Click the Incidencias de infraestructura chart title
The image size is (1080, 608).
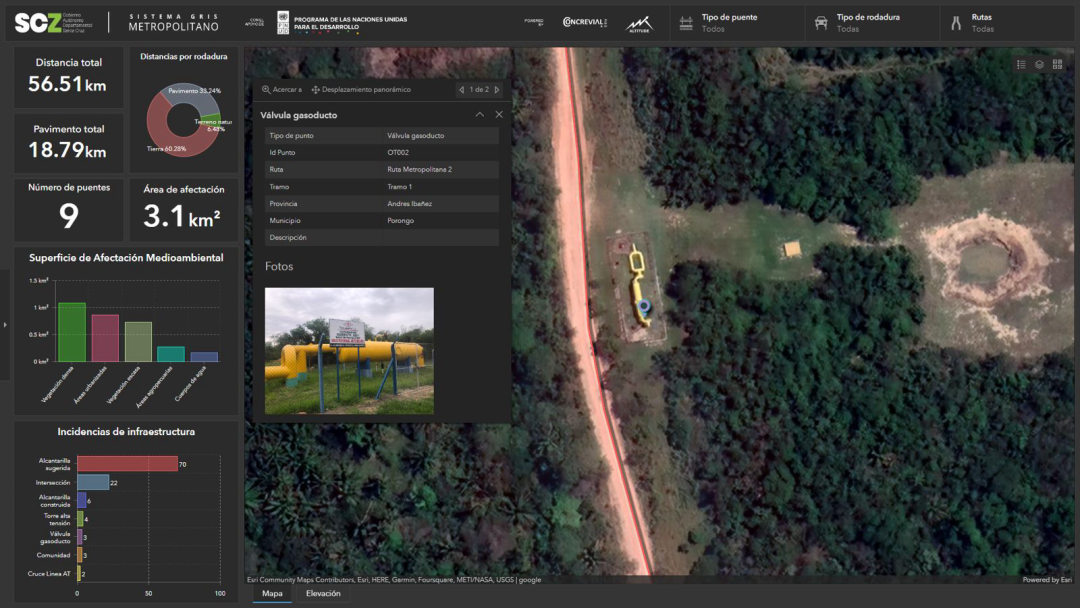126,432
